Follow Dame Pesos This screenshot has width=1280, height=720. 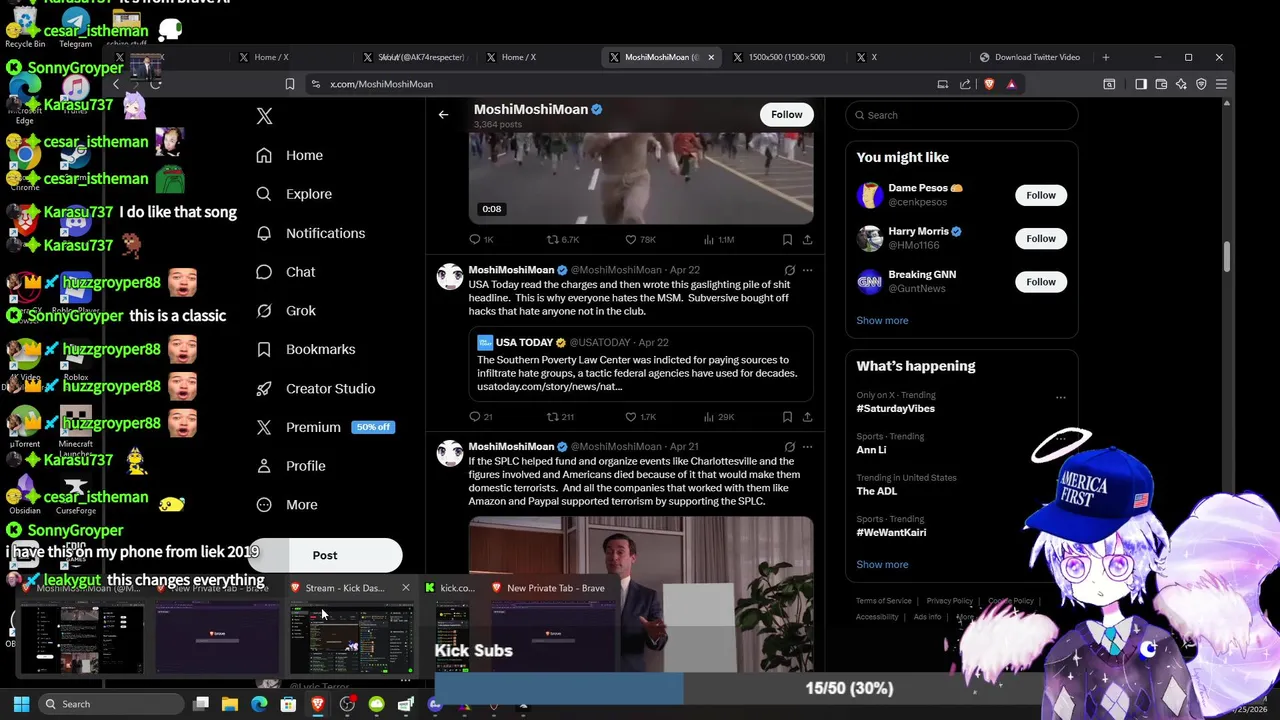pos(1041,195)
